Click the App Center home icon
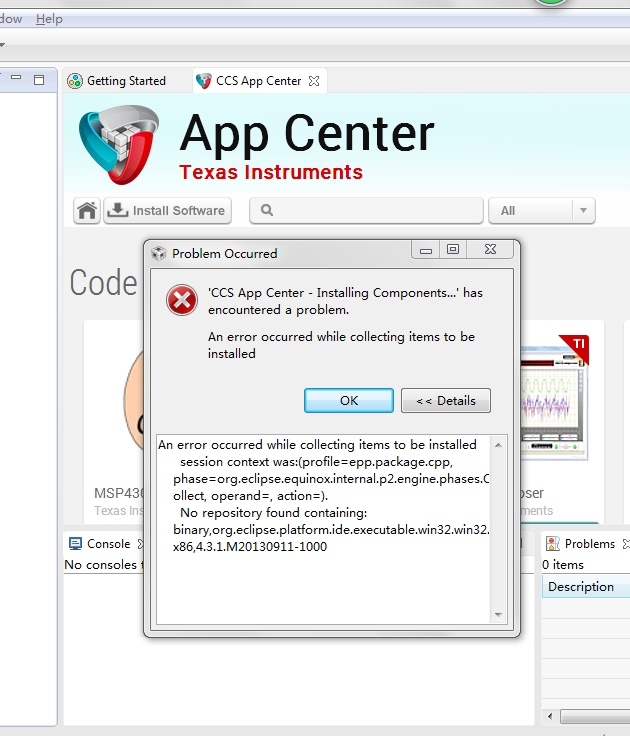Screen dimensions: 630x736 (87, 210)
